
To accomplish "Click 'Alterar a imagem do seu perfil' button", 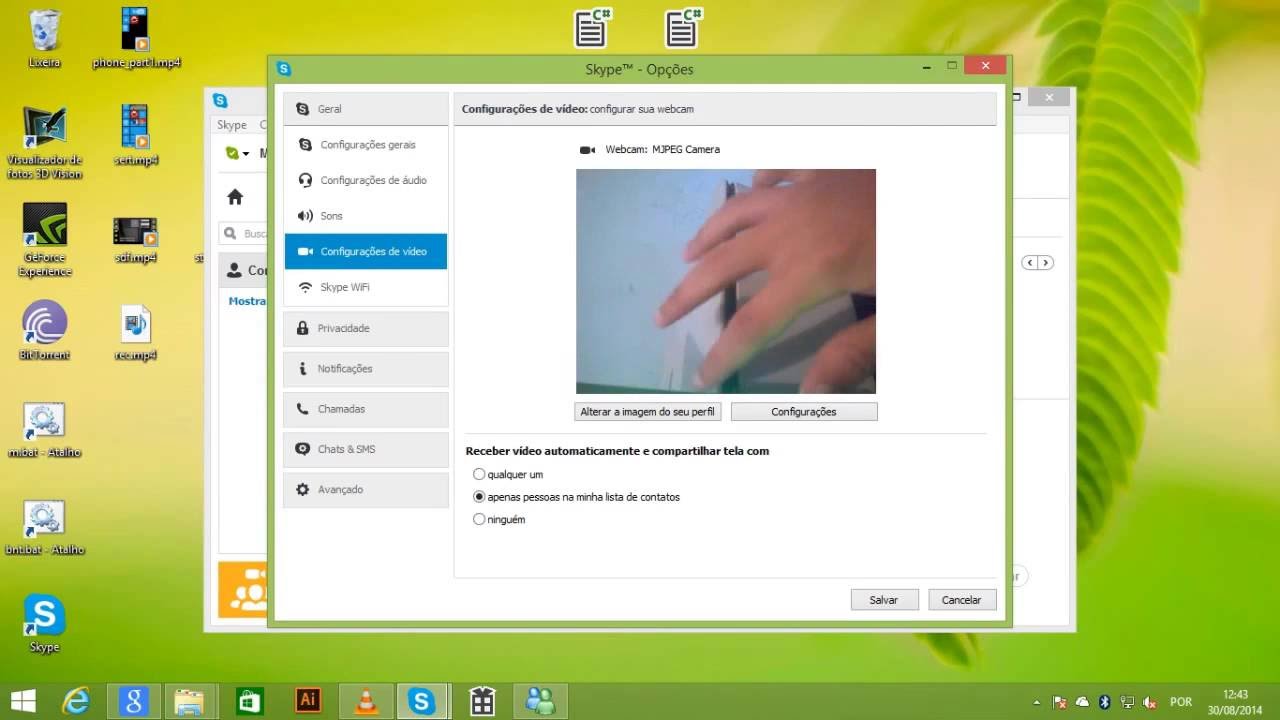I will pos(648,411).
